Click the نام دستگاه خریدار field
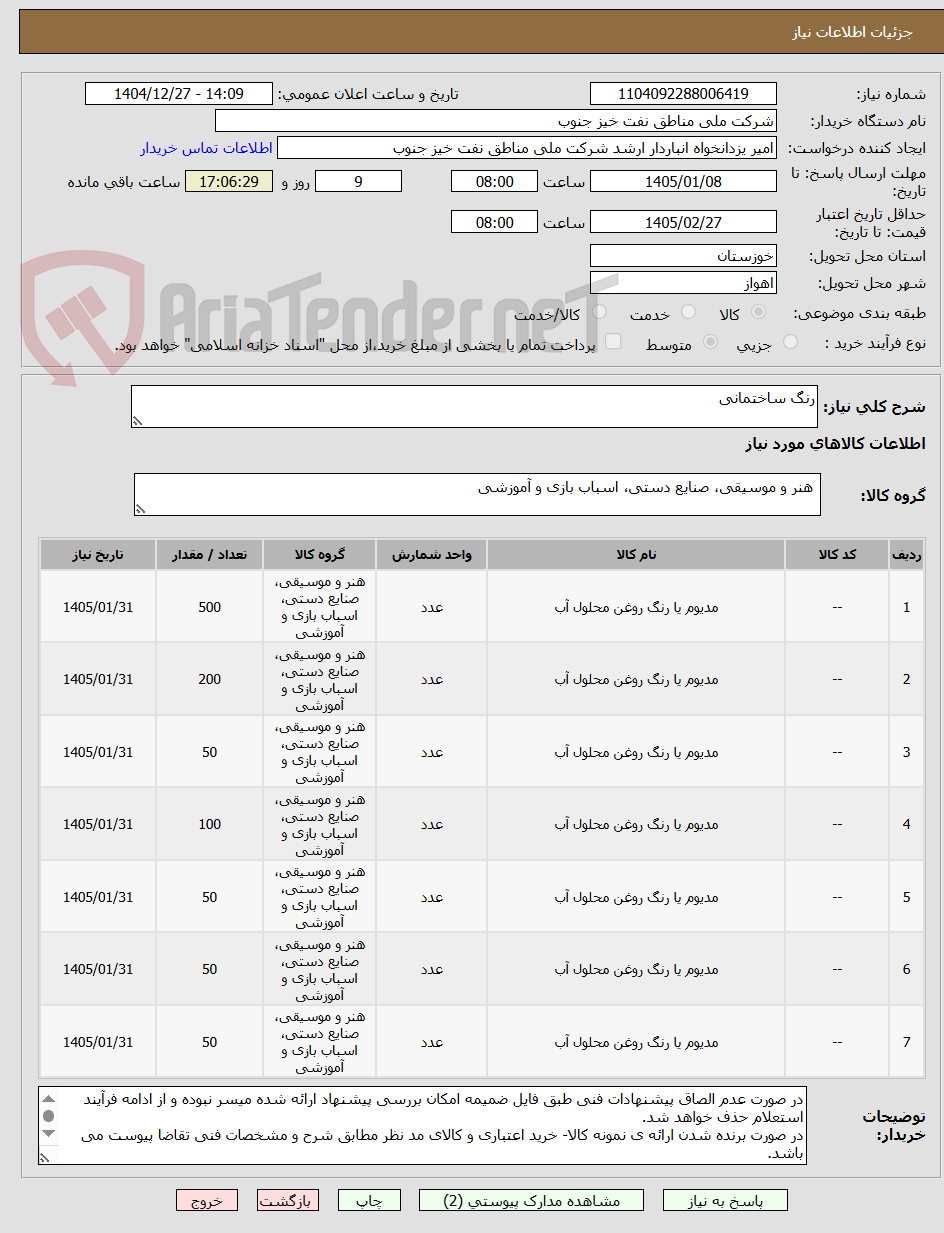Viewport: 944px width, 1233px height. pyautogui.click(x=496, y=121)
